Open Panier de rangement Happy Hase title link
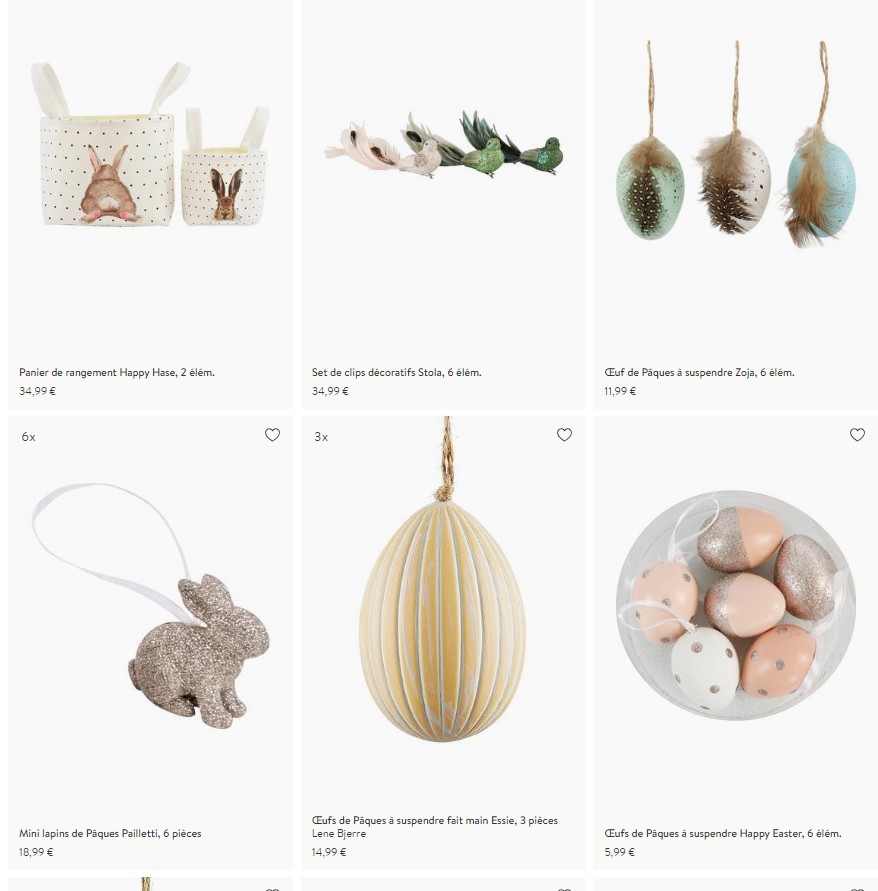Image resolution: width=878 pixels, height=891 pixels. [x=116, y=373]
